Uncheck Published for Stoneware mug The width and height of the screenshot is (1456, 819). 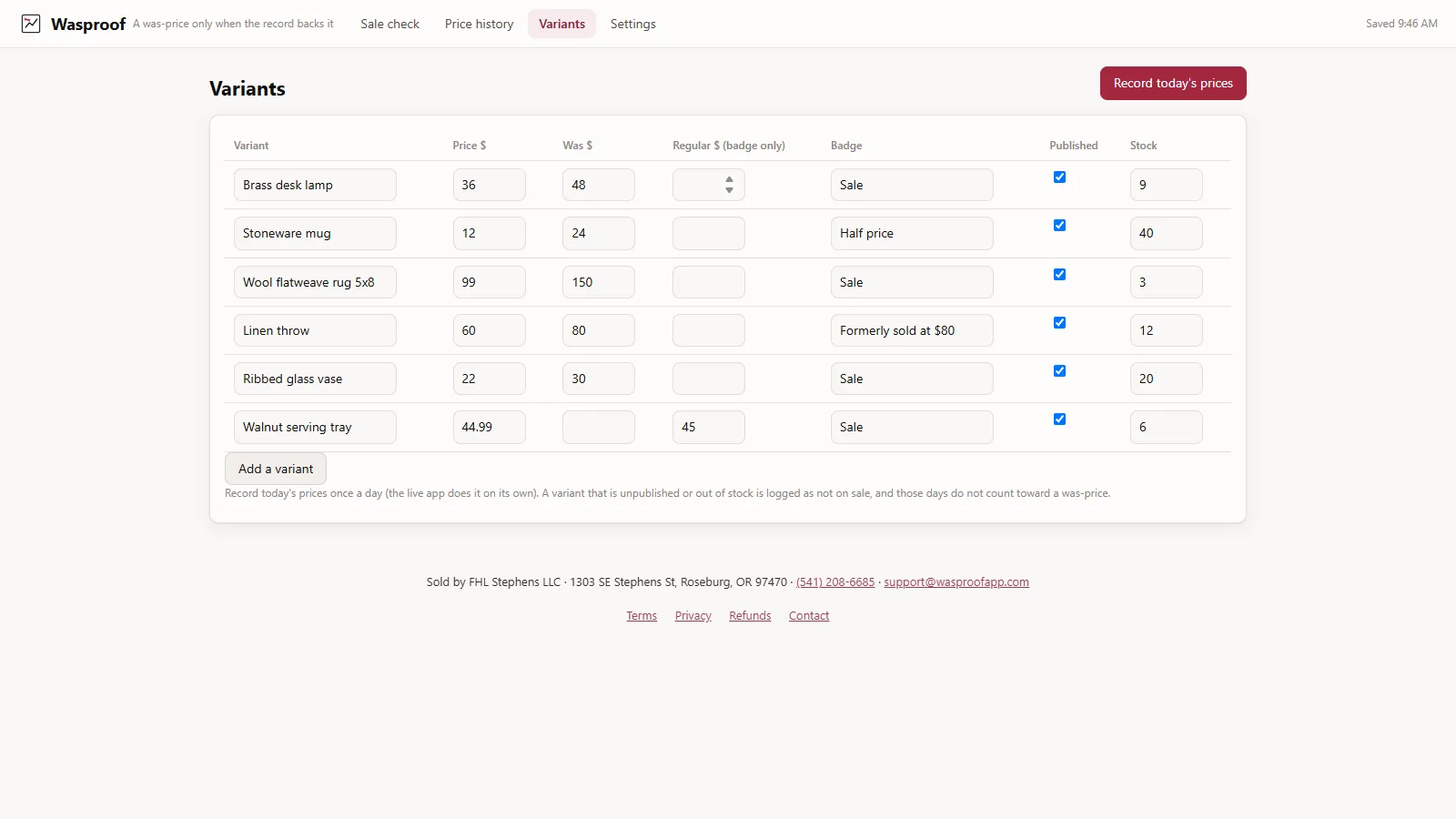[x=1059, y=226]
